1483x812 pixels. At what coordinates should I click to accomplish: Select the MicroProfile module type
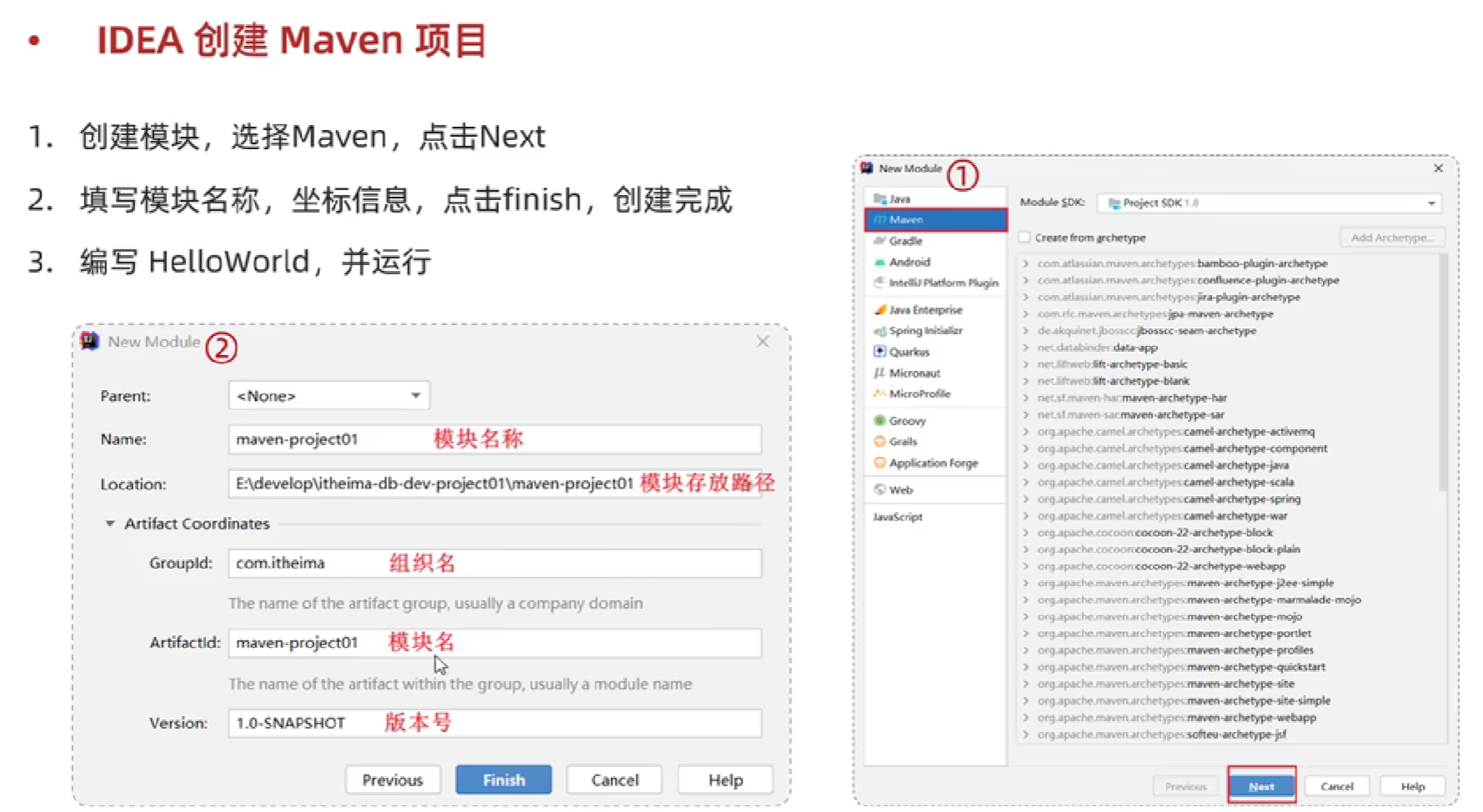[935, 393]
